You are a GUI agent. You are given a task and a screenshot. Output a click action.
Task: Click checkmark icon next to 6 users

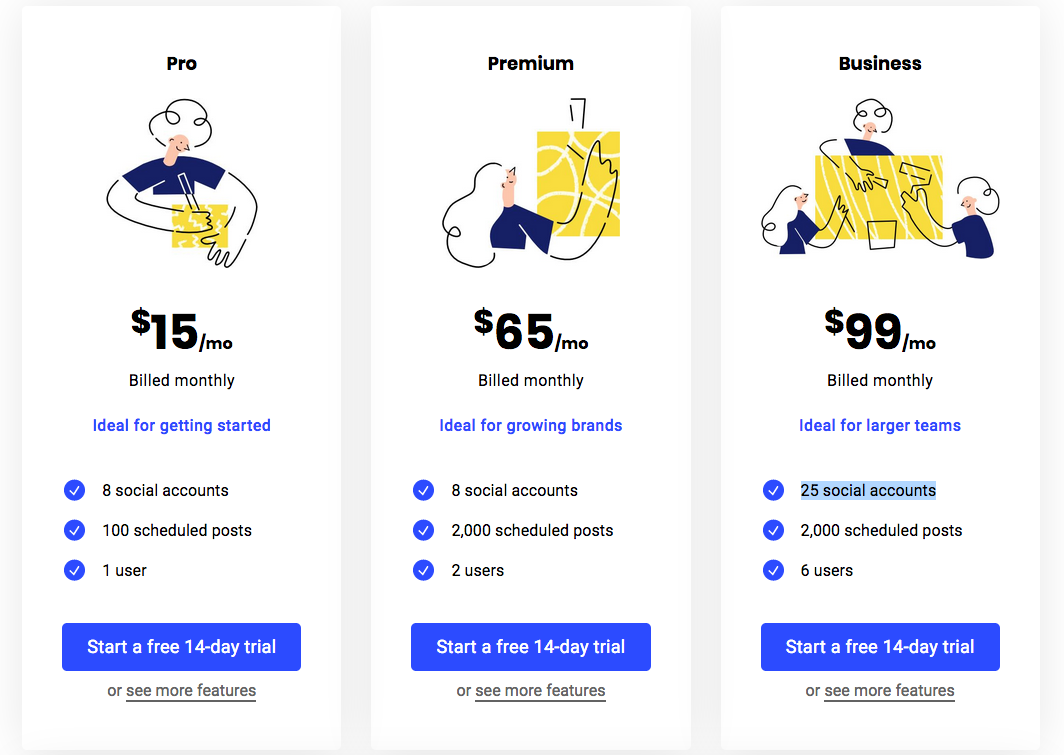pyautogui.click(x=773, y=570)
